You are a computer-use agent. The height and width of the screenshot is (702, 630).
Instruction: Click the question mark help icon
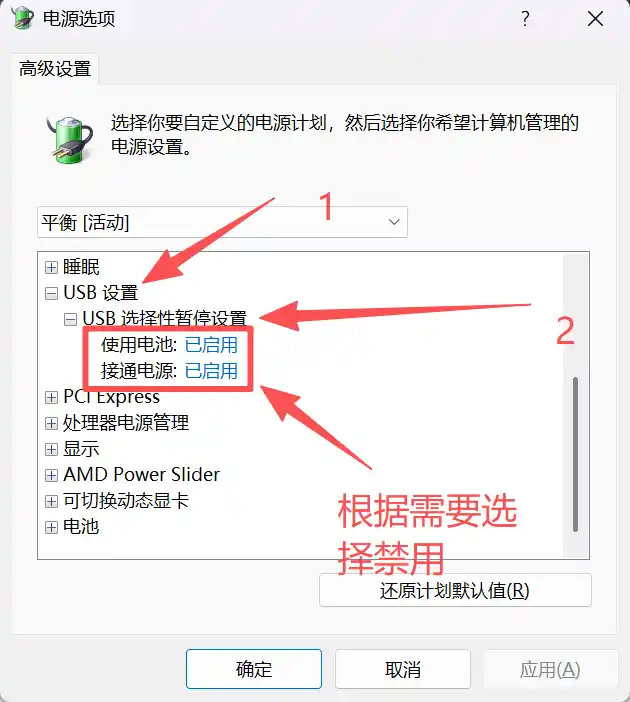tap(525, 19)
